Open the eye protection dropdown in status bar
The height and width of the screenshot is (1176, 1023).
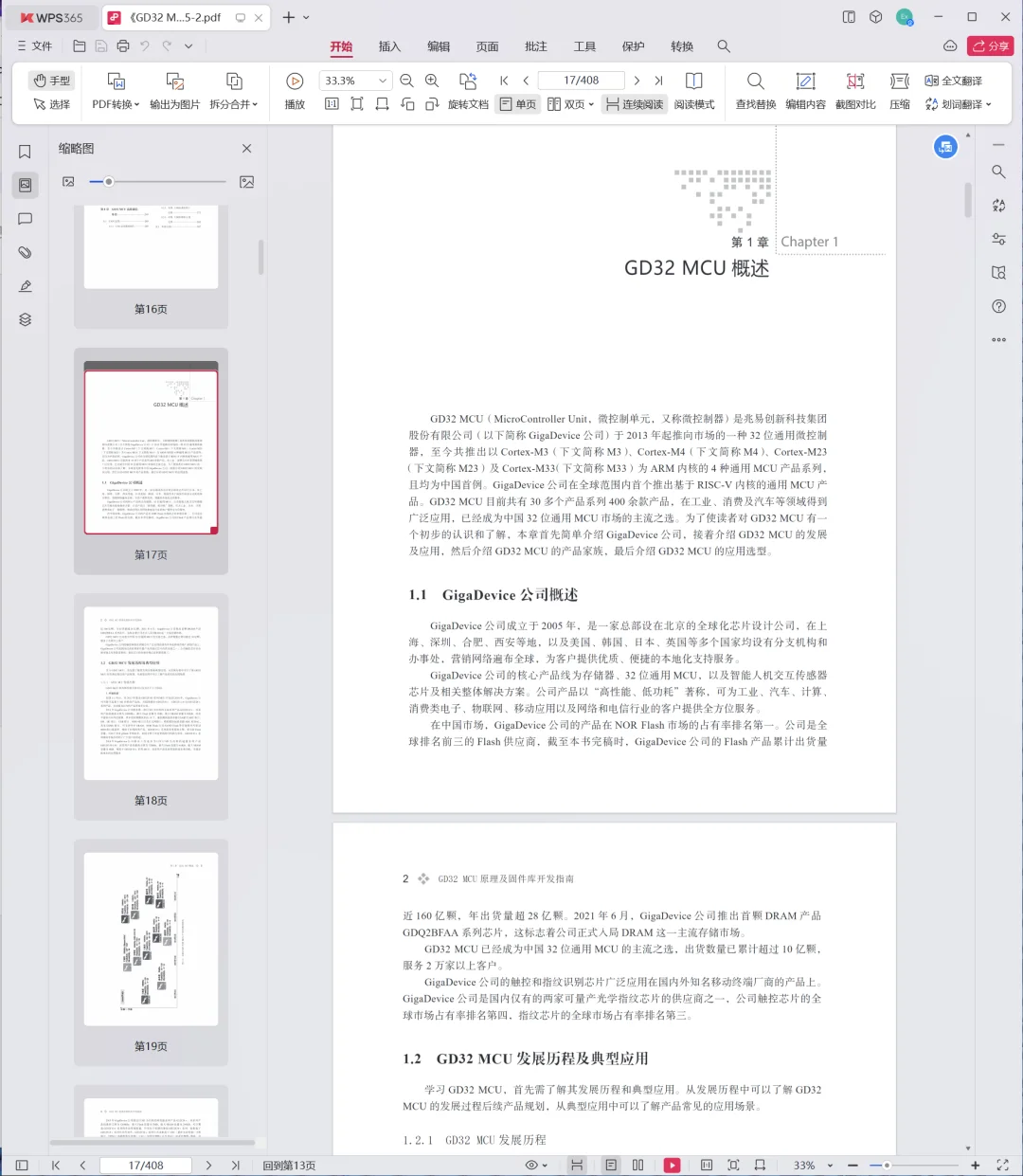point(536,1165)
